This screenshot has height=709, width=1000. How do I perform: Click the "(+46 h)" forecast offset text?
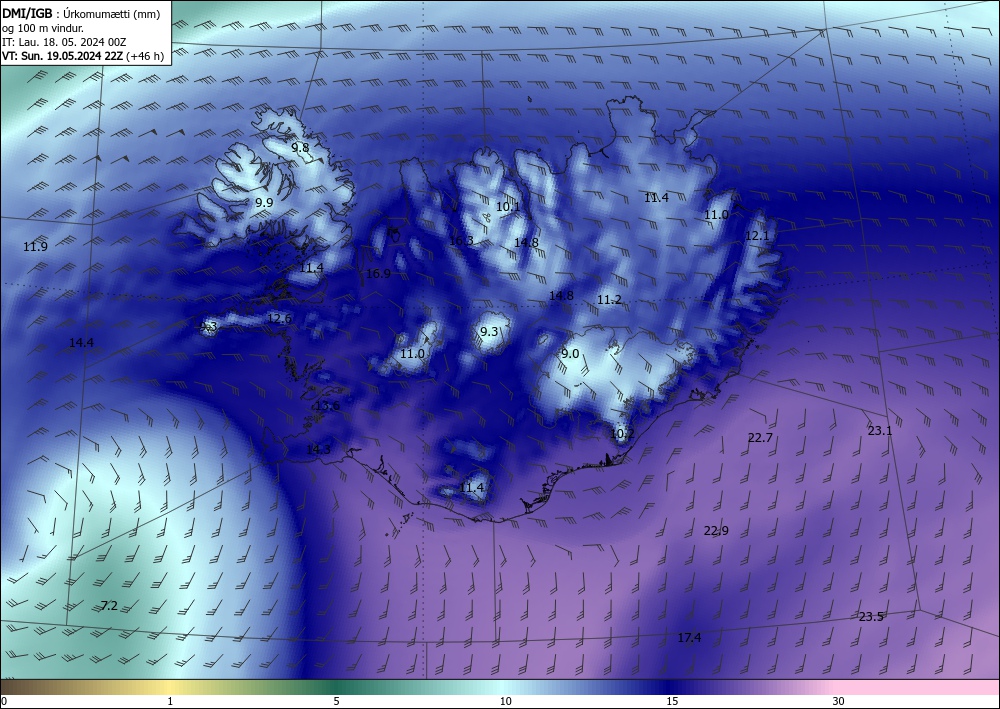145,56
